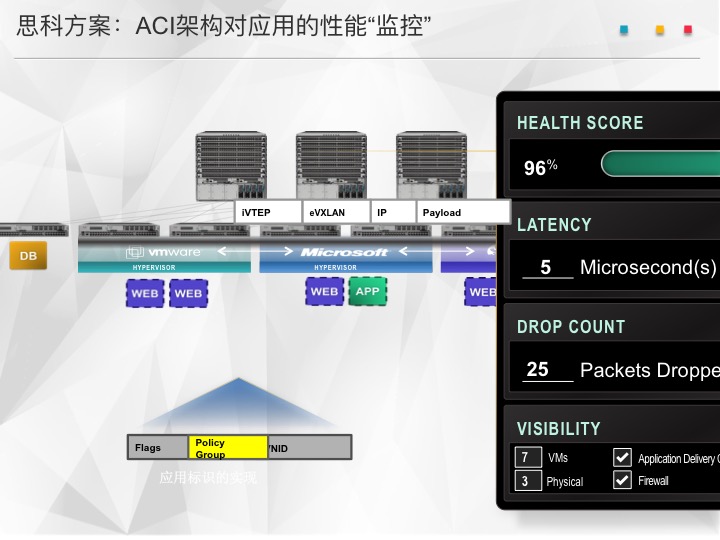Click the spine switch above eVXLAN
Viewport: 720px width, 540px height.
click(331, 166)
